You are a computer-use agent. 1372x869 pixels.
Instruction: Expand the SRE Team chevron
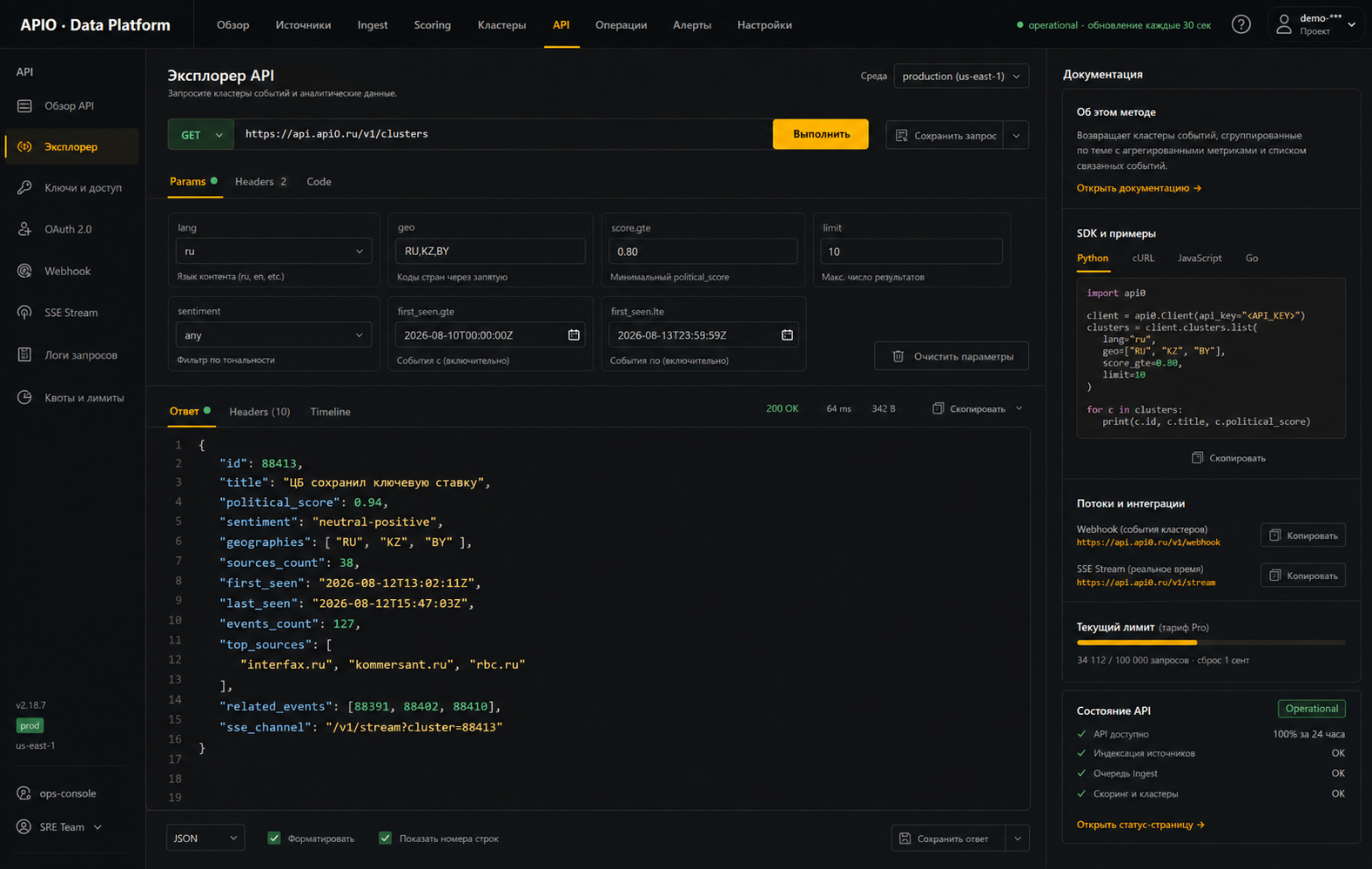click(98, 827)
